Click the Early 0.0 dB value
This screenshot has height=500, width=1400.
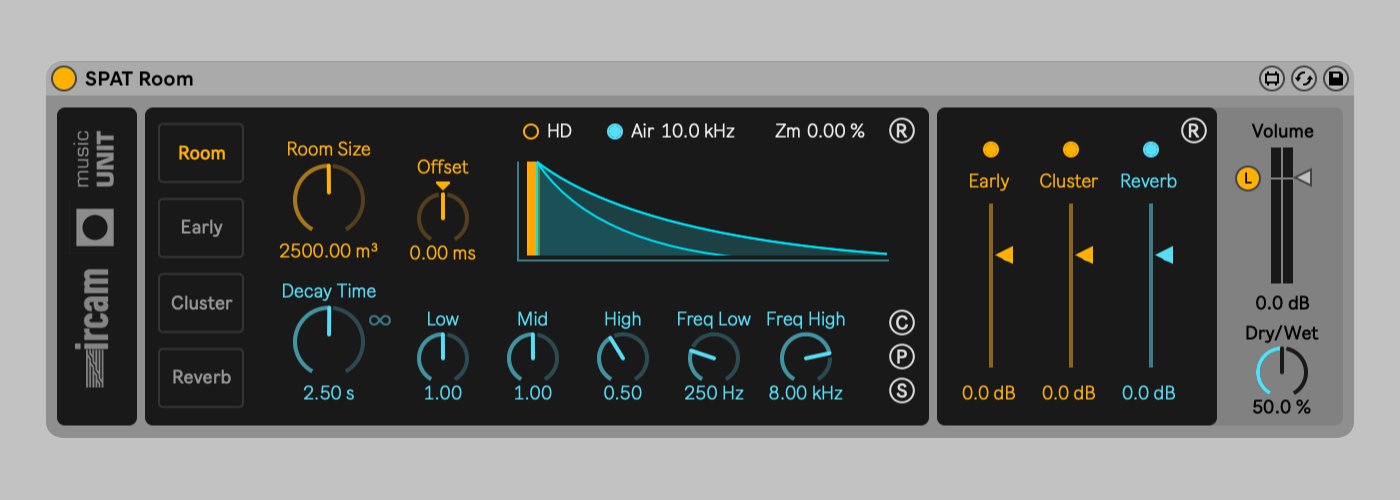pos(989,393)
